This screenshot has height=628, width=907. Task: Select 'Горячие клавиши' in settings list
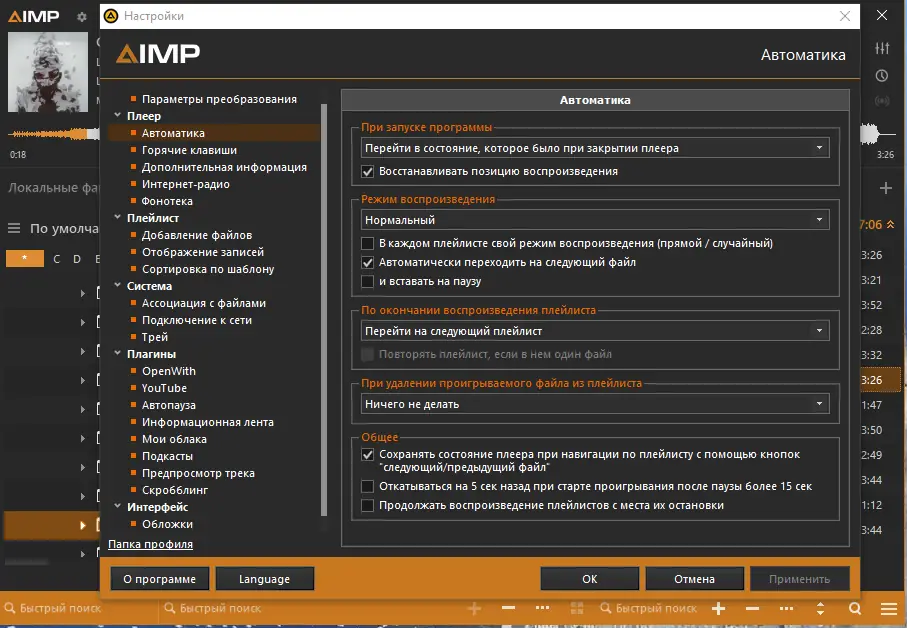[190, 149]
